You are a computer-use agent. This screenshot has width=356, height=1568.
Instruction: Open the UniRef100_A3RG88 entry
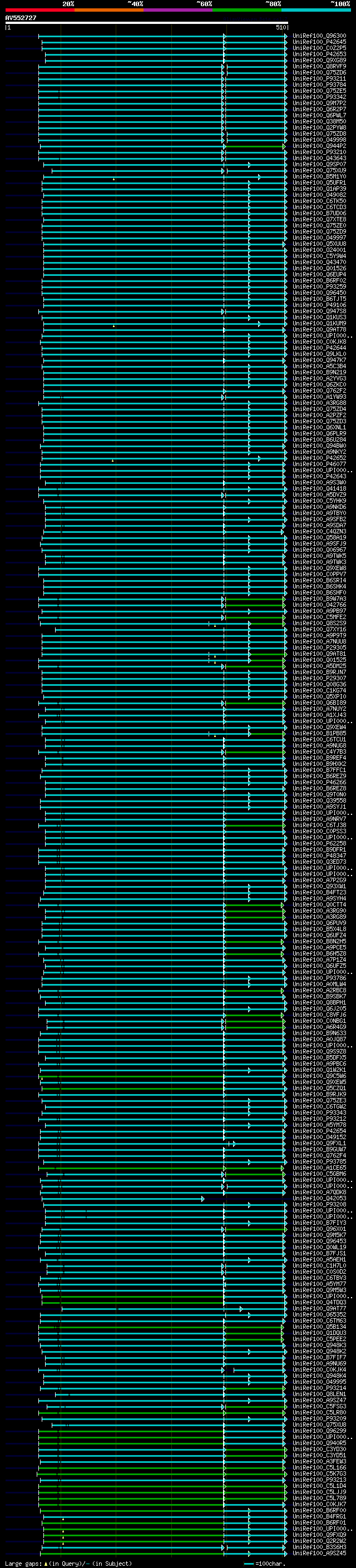coord(319,403)
